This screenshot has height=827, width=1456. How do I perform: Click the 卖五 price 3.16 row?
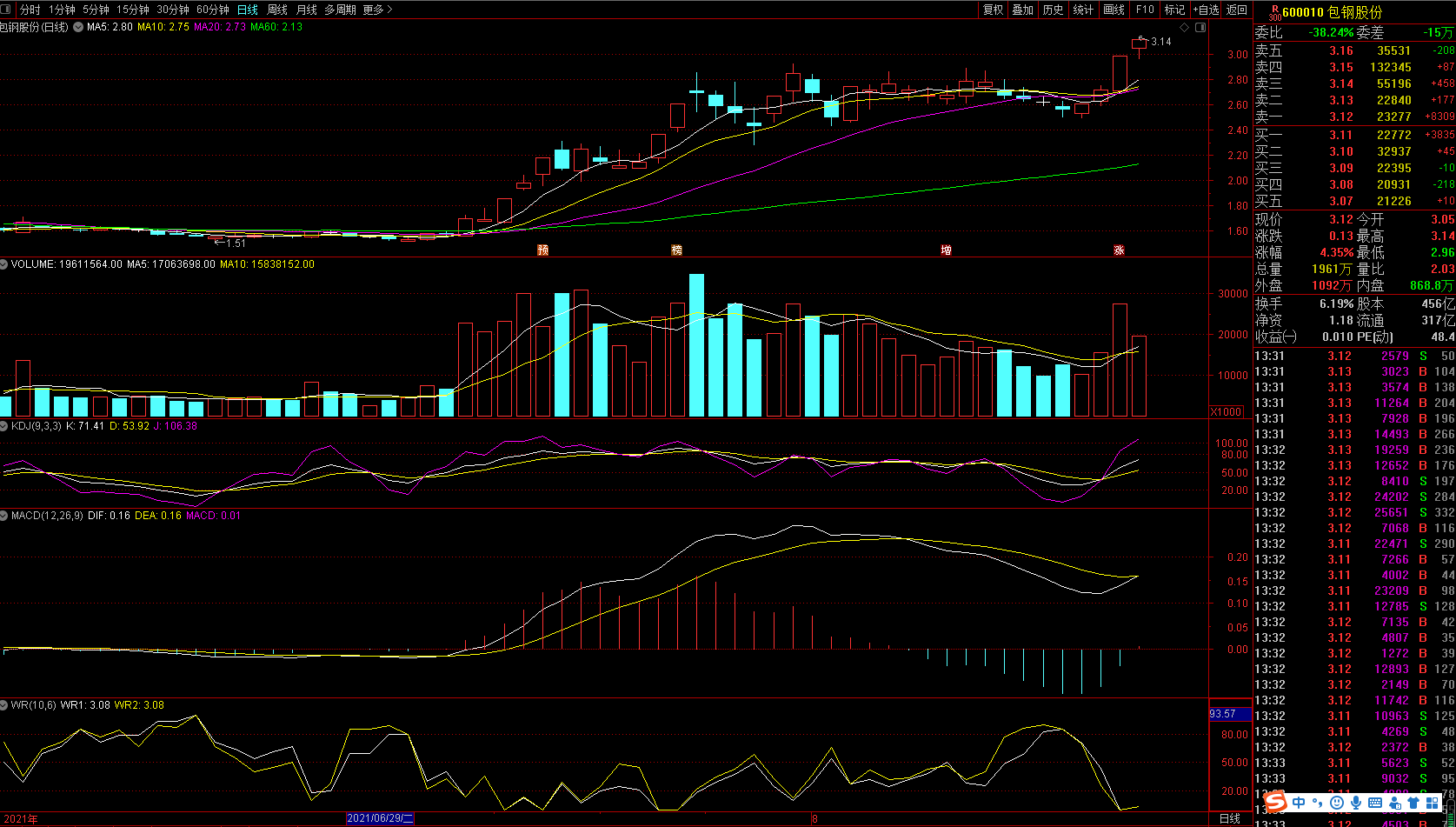click(1354, 50)
